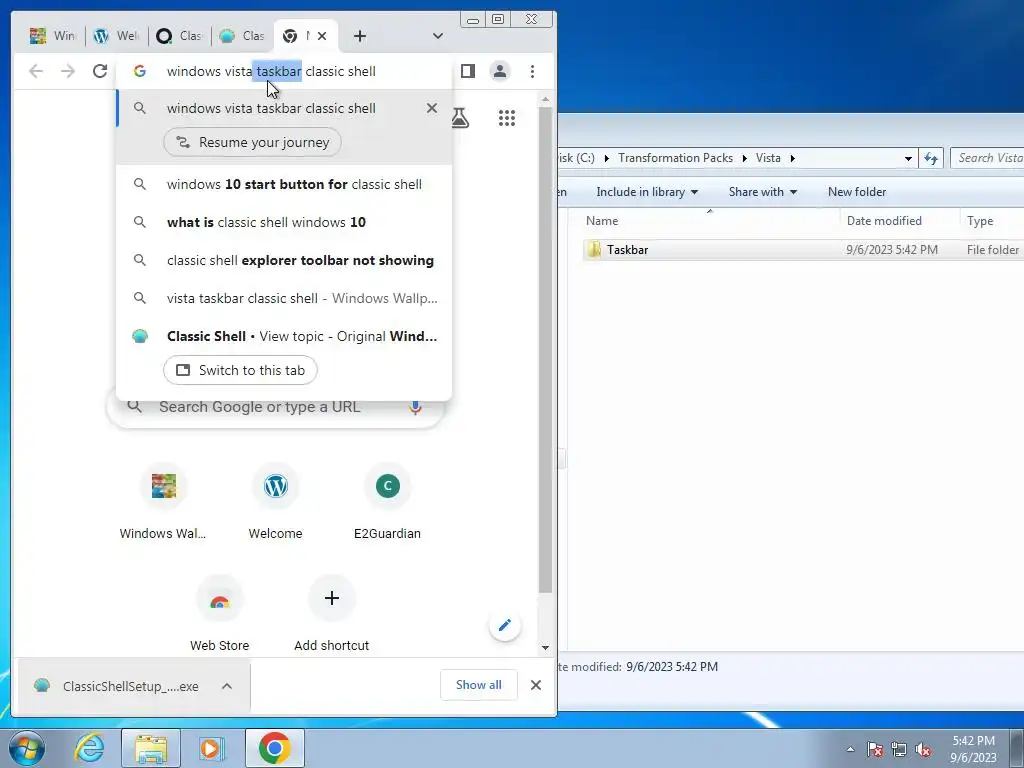Open the Welcome WordPress shortcut
Screen dimensions: 1024x768
(276, 504)
